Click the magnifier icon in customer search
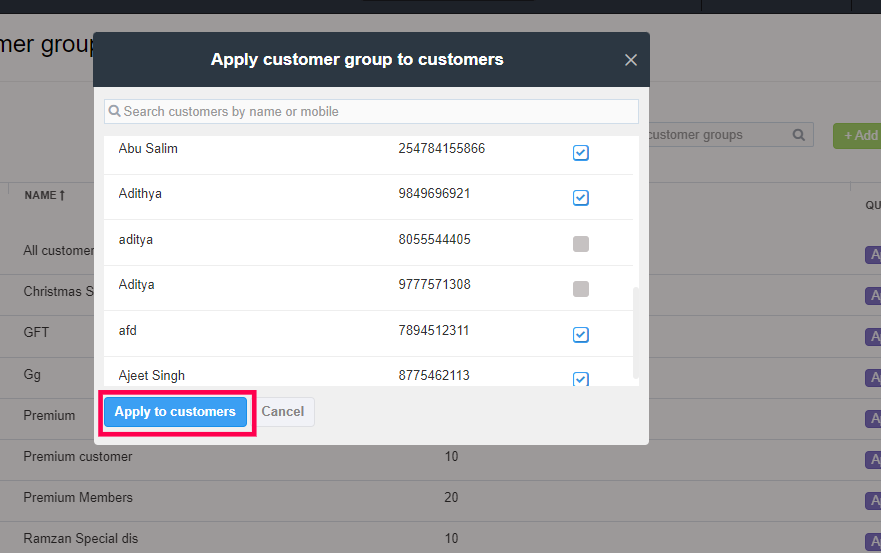 pyautogui.click(x=115, y=112)
